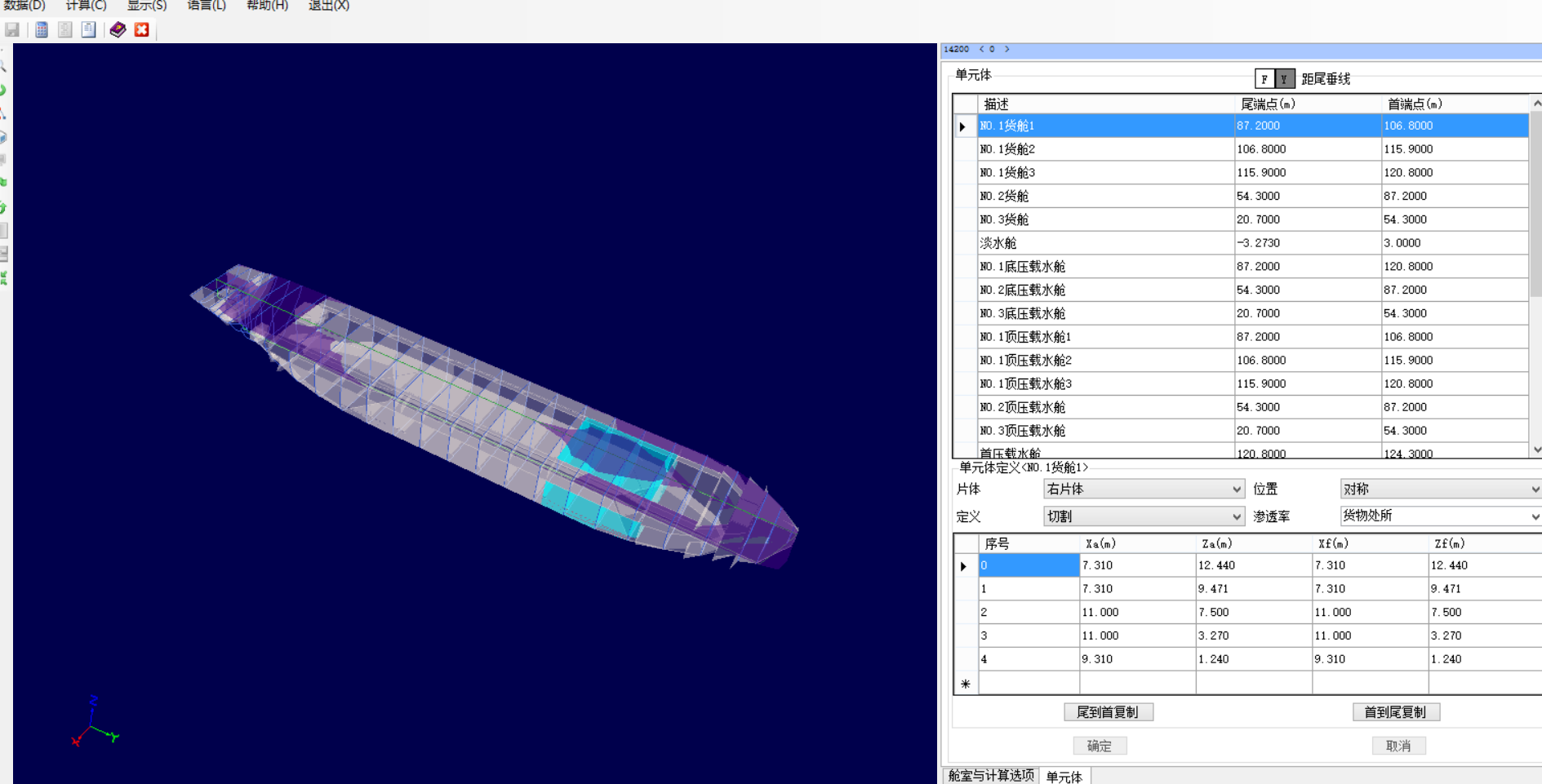Viewport: 1542px width, 784px height.
Task: Switch to the 舱室与计算选项 tab
Action: 991,776
